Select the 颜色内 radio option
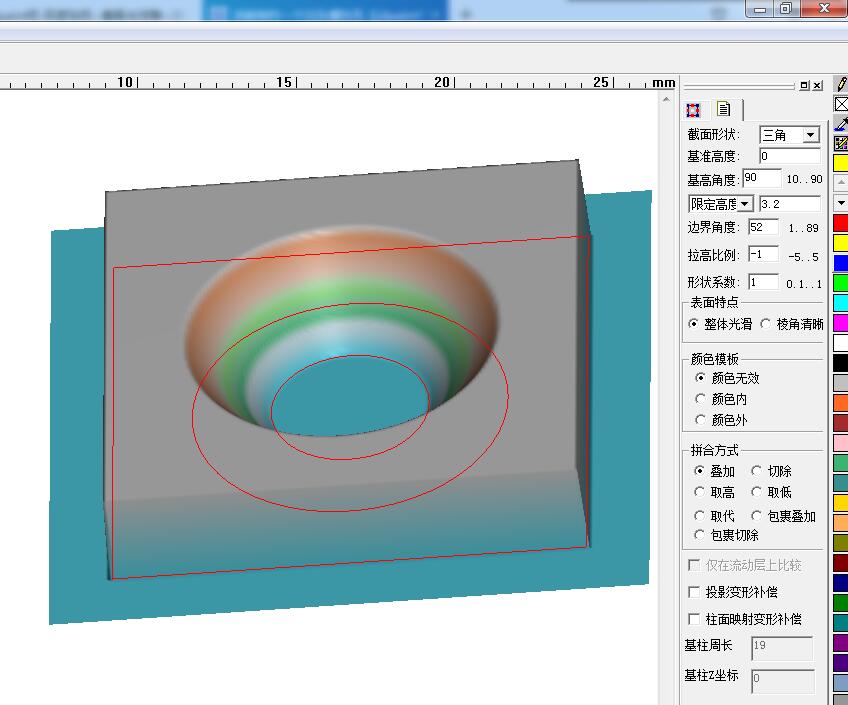Viewport: 848px width, 705px height. (700, 398)
